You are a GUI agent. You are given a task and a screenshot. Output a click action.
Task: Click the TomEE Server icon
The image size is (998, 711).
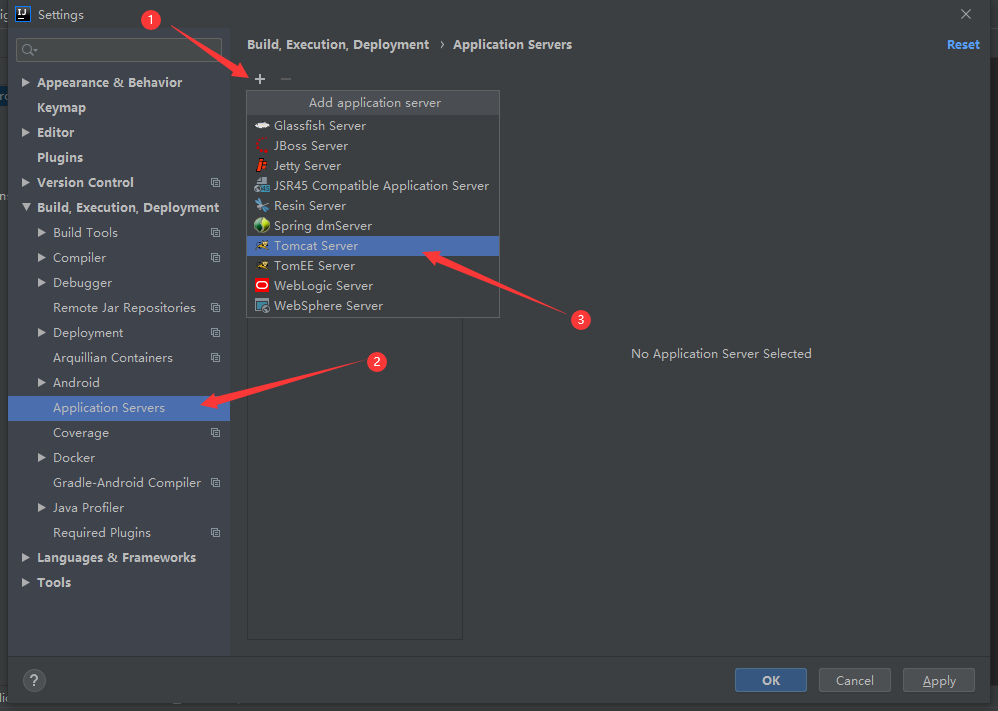(x=262, y=265)
